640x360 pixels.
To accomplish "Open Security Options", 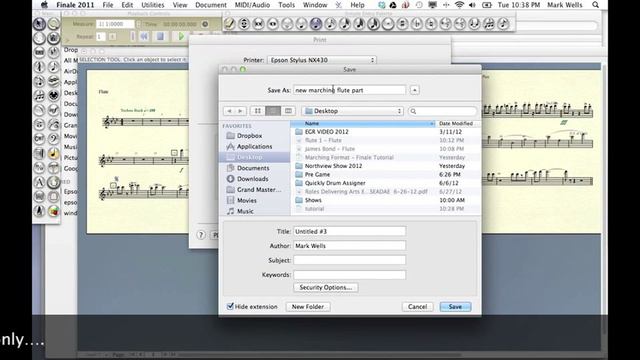I will coord(326,287).
